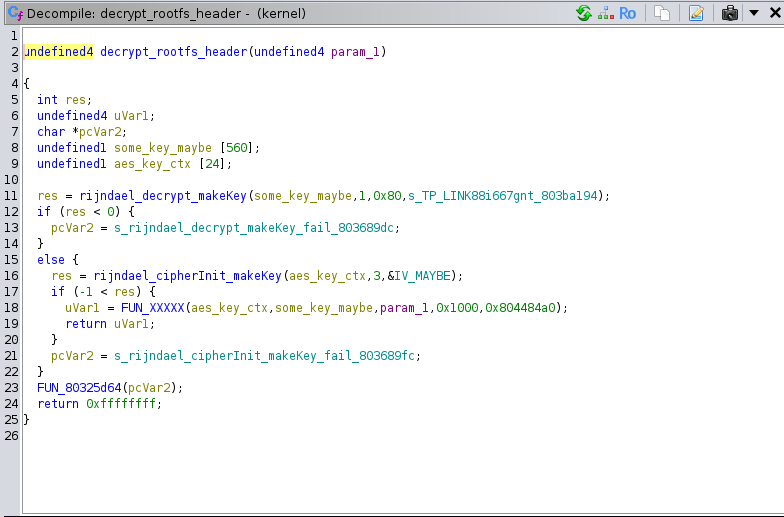This screenshot has height=517, width=784.
Task: Click the Ro rename override icon
Action: click(x=628, y=13)
